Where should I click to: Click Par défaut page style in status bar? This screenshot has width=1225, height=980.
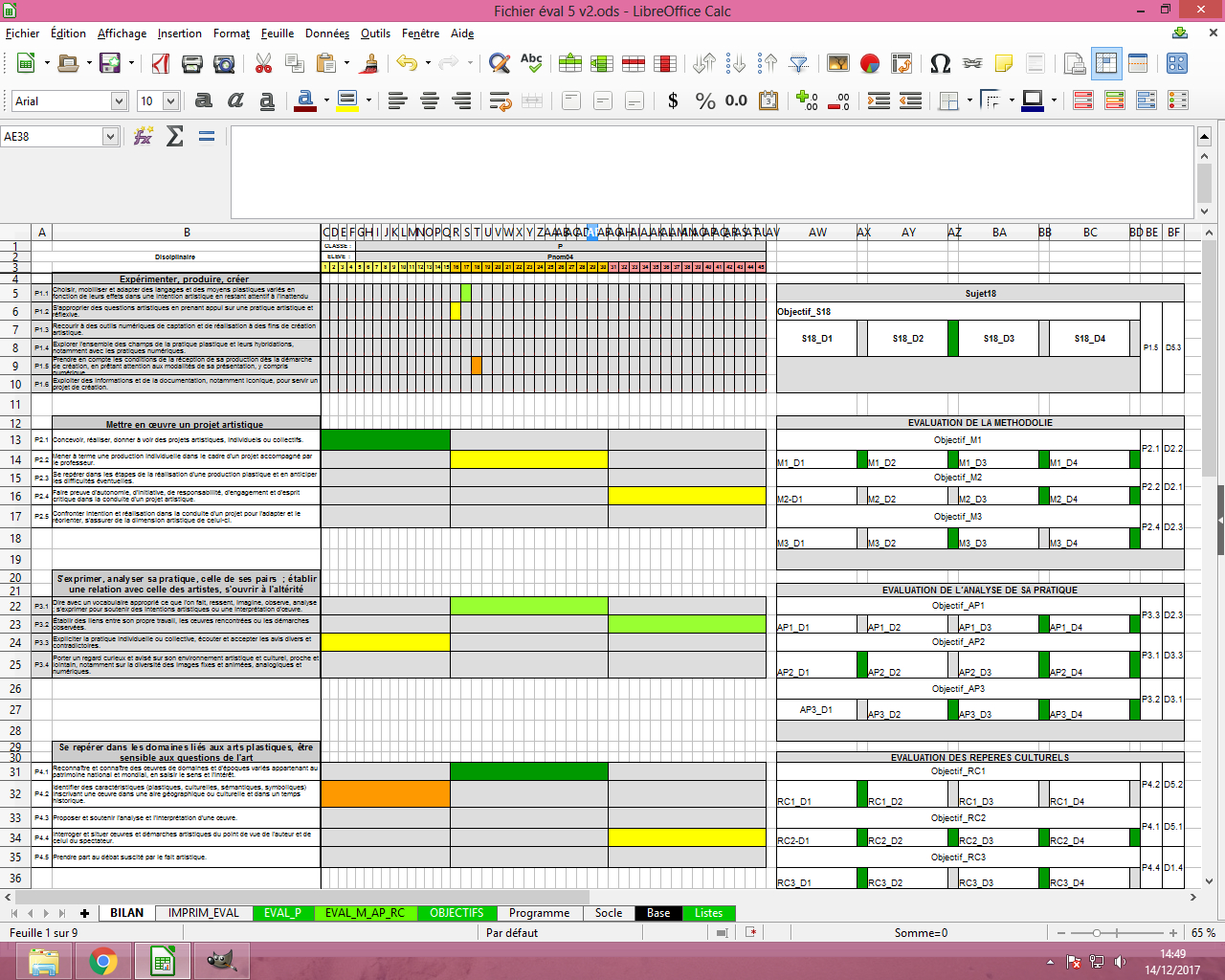click(512, 933)
